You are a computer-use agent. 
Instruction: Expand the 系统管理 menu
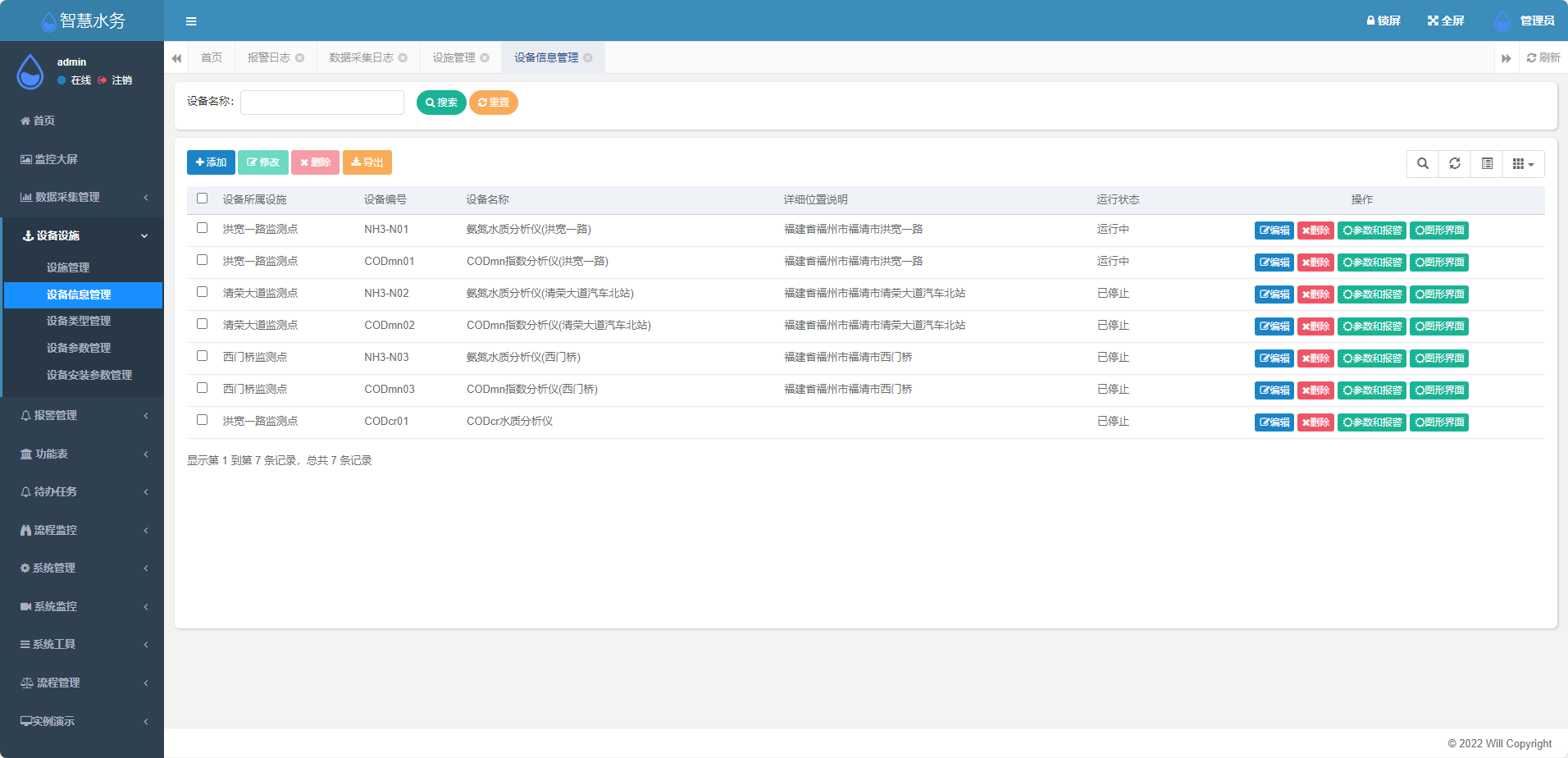pos(82,568)
